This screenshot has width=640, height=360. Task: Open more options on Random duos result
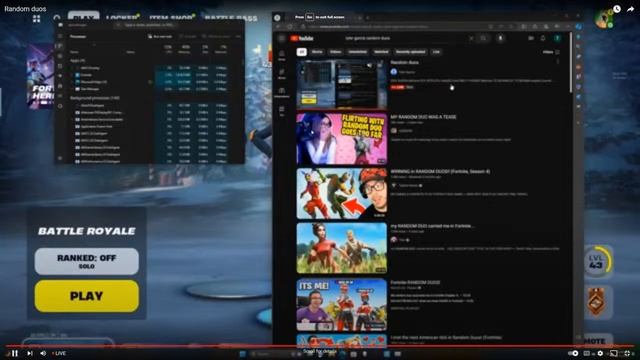tap(558, 62)
